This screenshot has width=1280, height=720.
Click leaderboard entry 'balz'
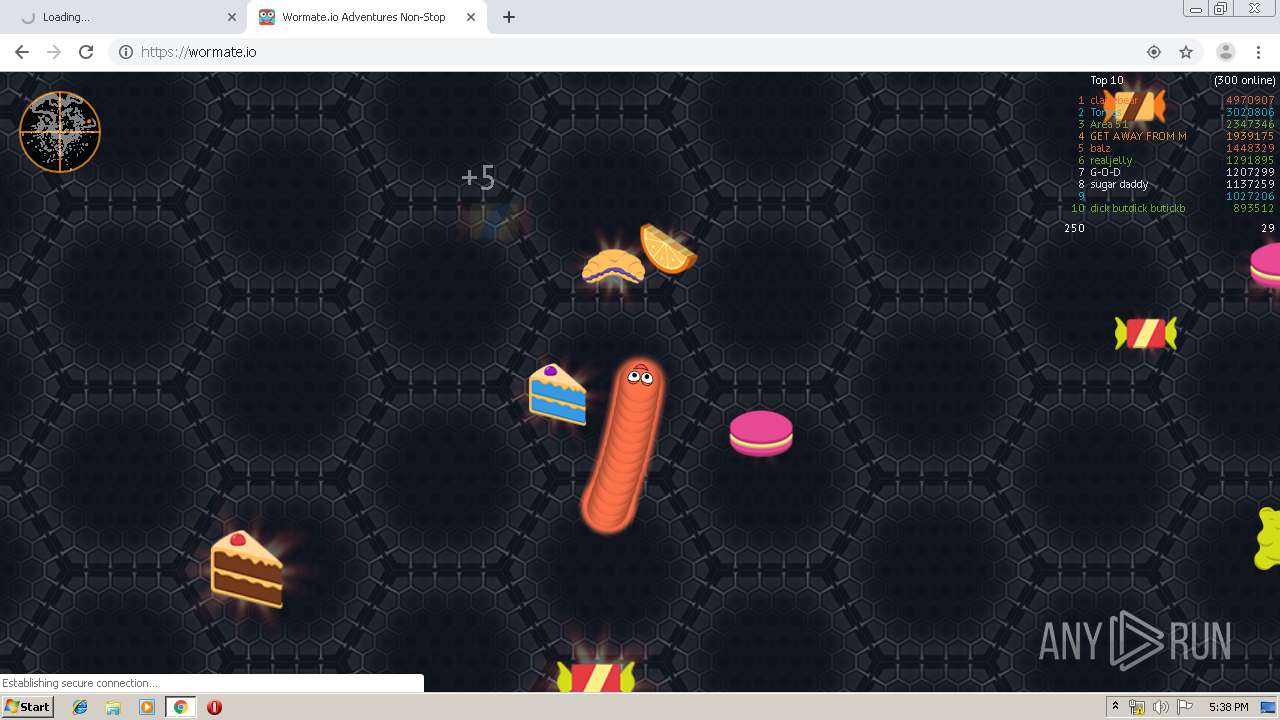1100,148
